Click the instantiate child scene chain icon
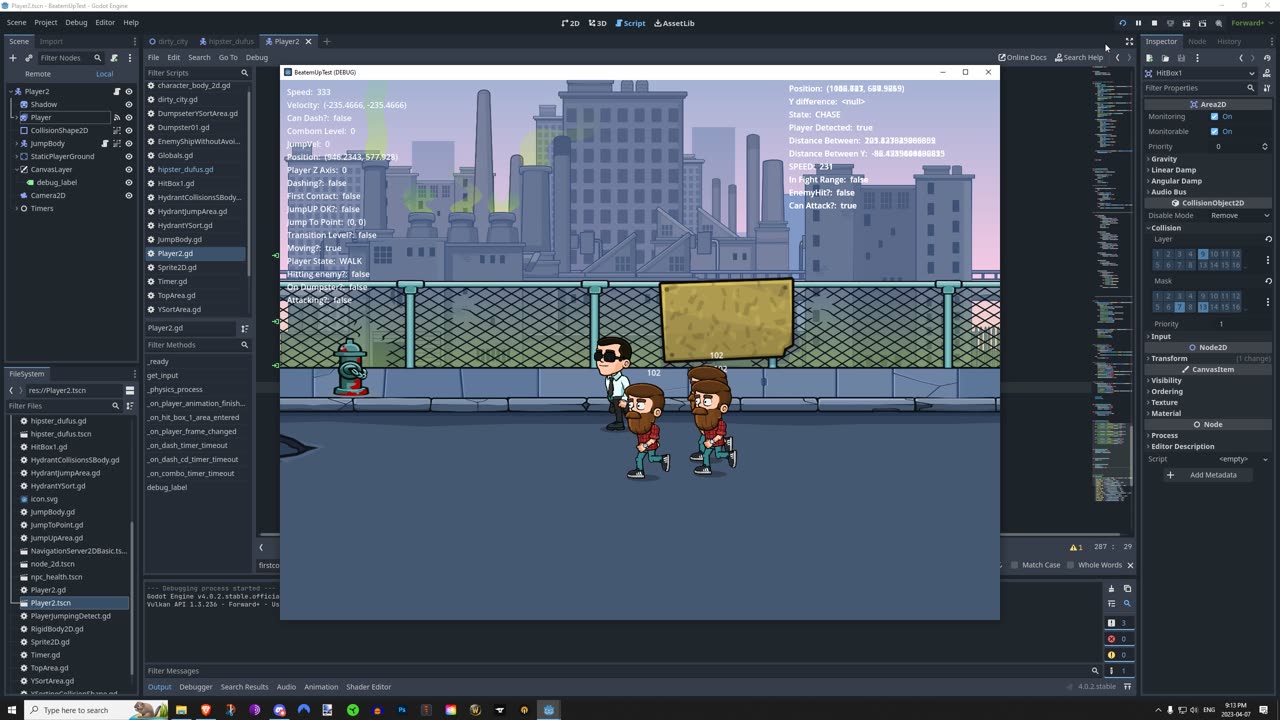 [x=29, y=58]
